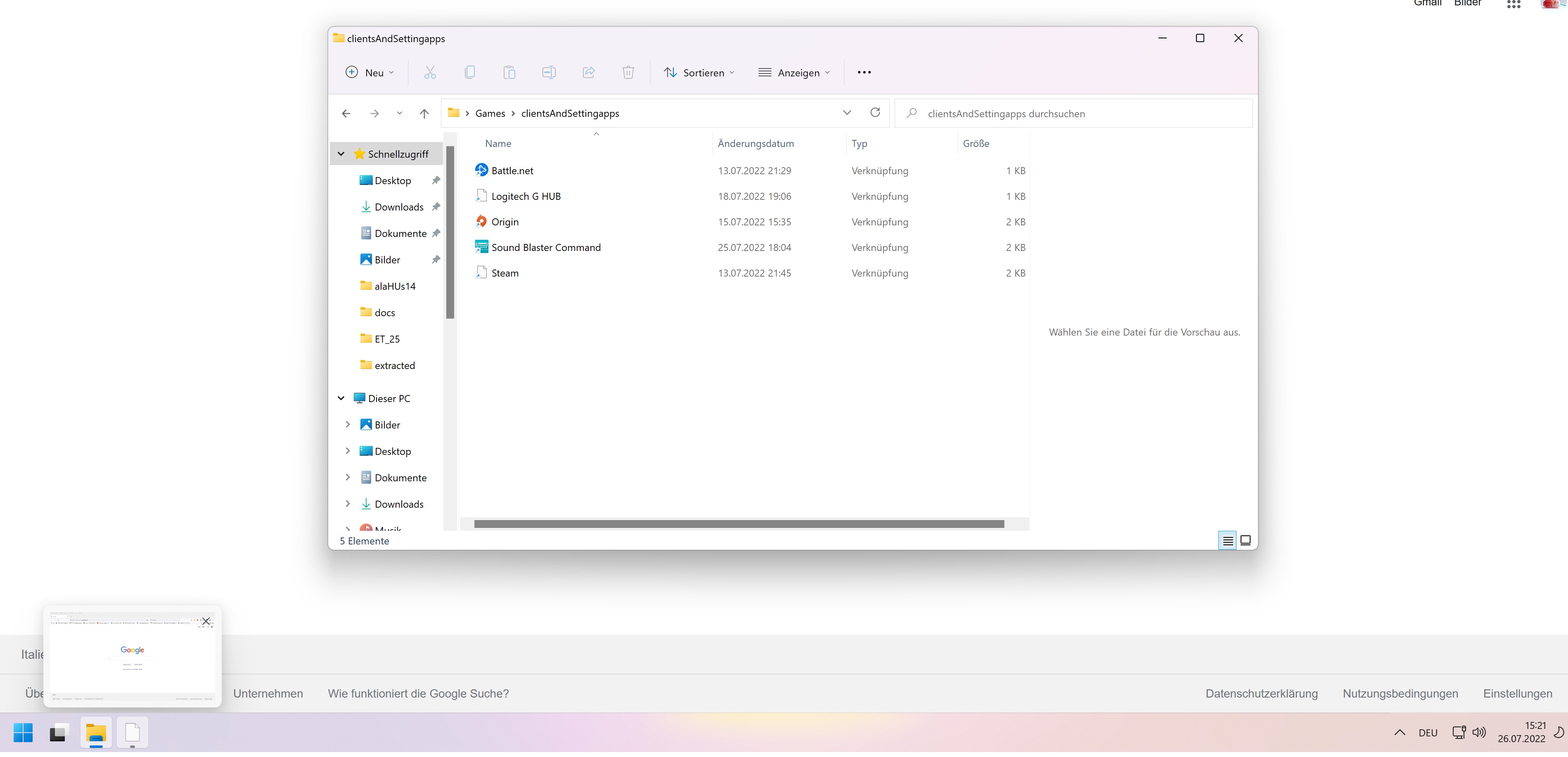Expand the Schnellzugriff section
Viewport: 1568px width, 757px height.
(x=340, y=153)
